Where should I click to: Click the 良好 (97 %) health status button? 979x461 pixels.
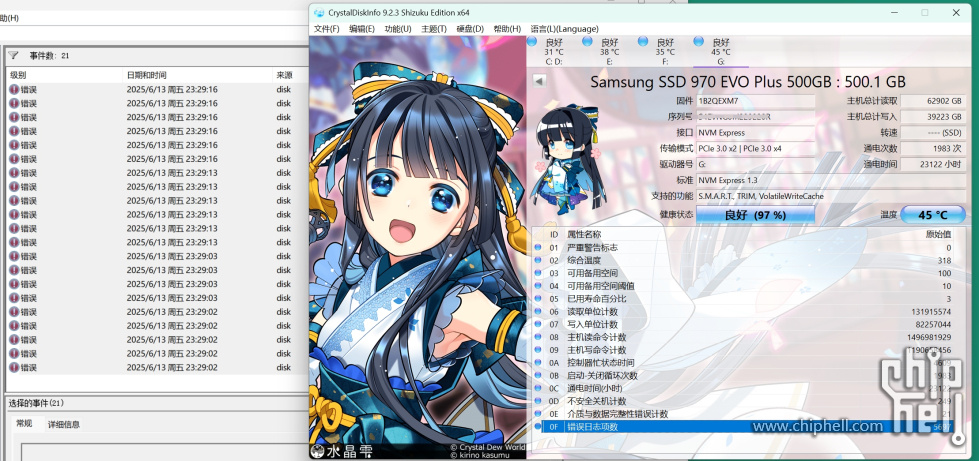[x=755, y=215]
